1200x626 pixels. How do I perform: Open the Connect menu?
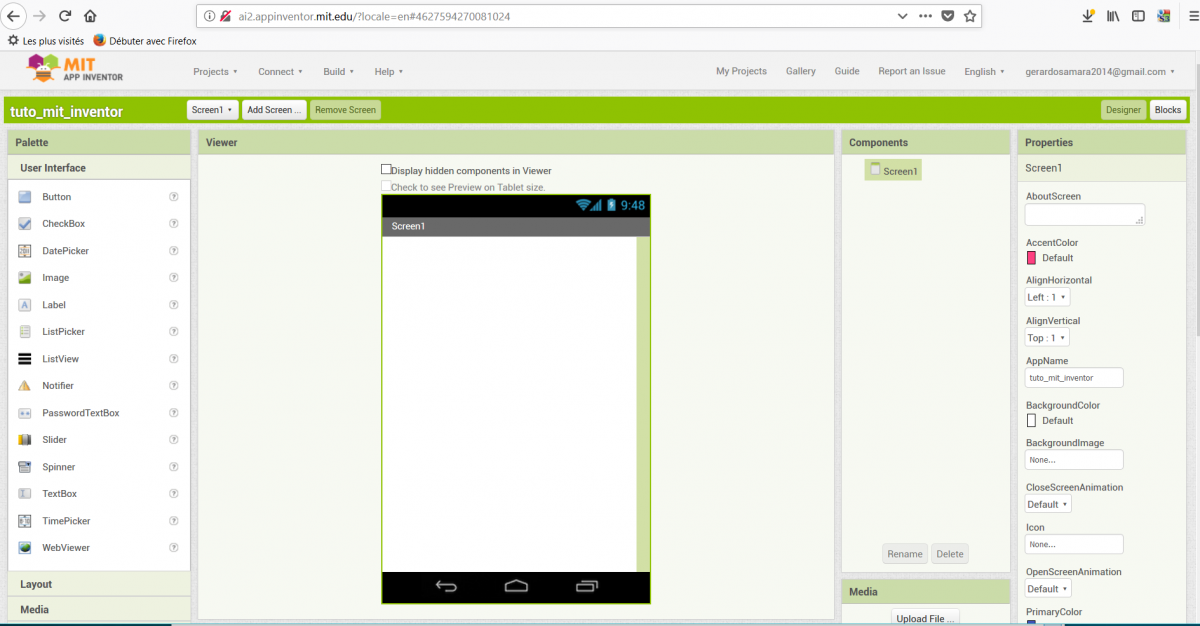click(280, 72)
